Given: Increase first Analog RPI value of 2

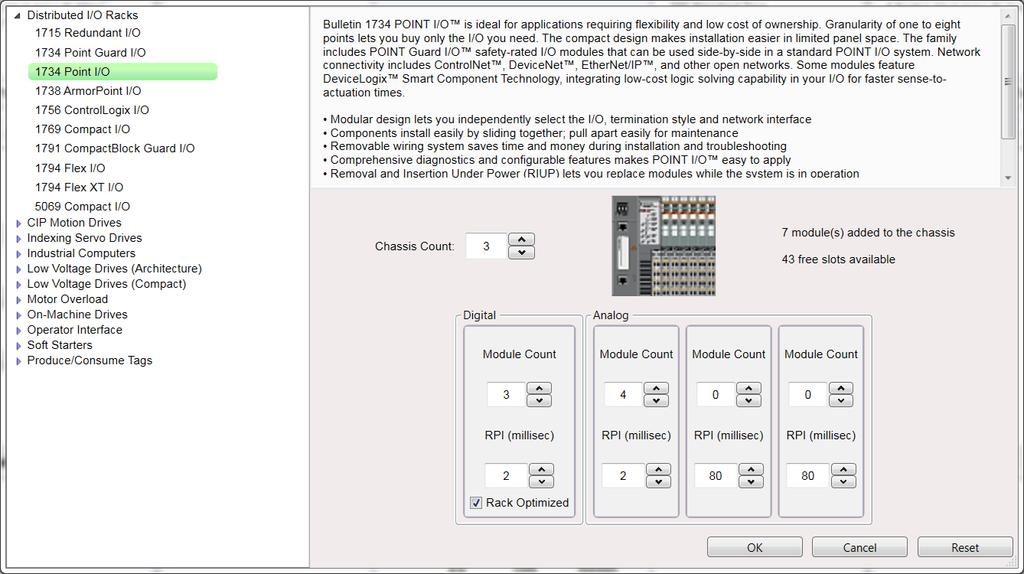Looking at the screenshot, I should (x=658, y=469).
